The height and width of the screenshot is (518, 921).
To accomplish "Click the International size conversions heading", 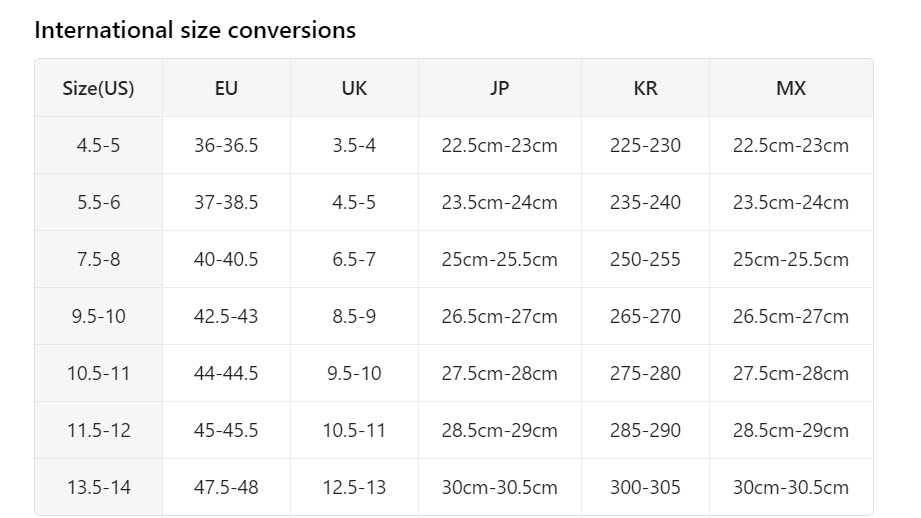I will point(195,30).
